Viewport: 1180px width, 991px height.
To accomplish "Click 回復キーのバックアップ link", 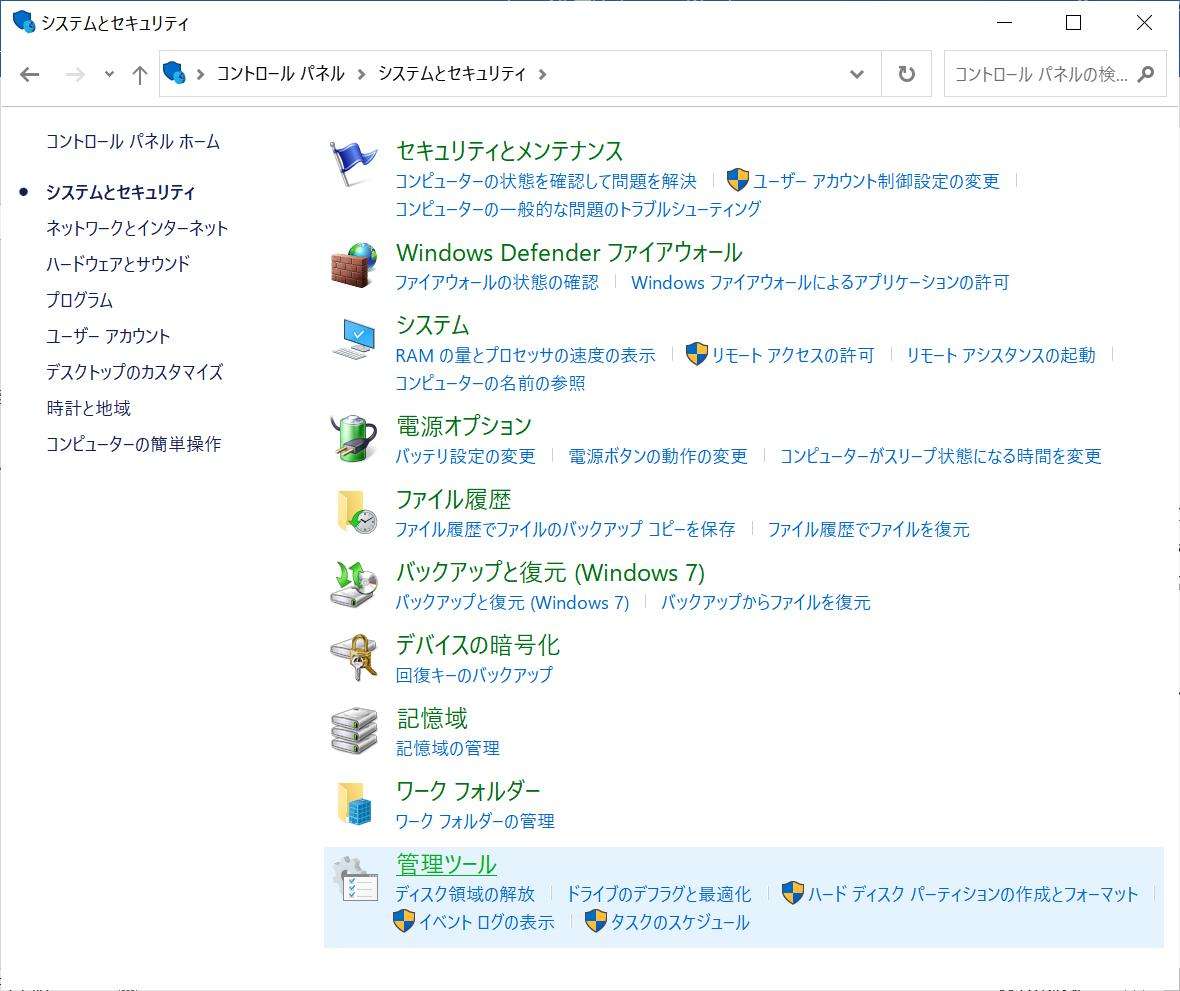I will (474, 675).
